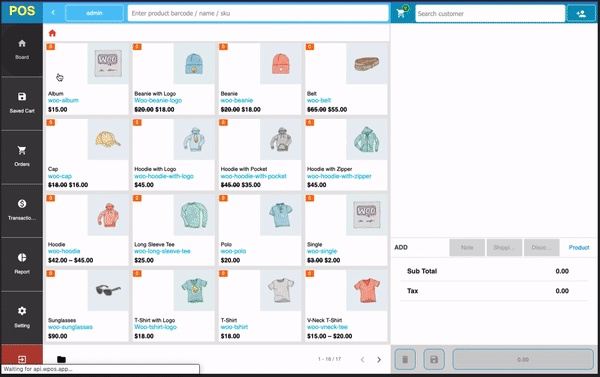Click the POS logo
Screen dimensions: 600x377
pyautogui.click(x=22, y=11)
